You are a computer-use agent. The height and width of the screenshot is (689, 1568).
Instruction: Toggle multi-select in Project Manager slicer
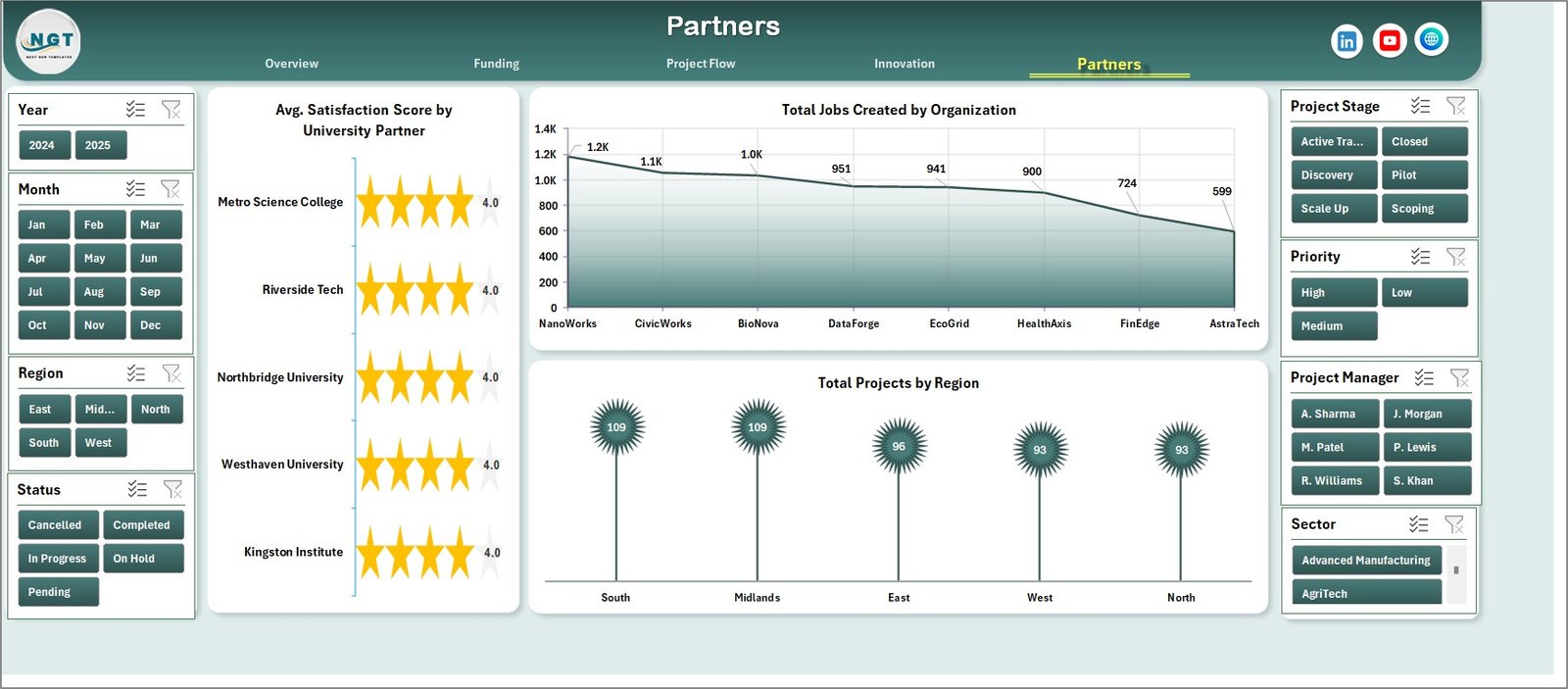(1424, 377)
